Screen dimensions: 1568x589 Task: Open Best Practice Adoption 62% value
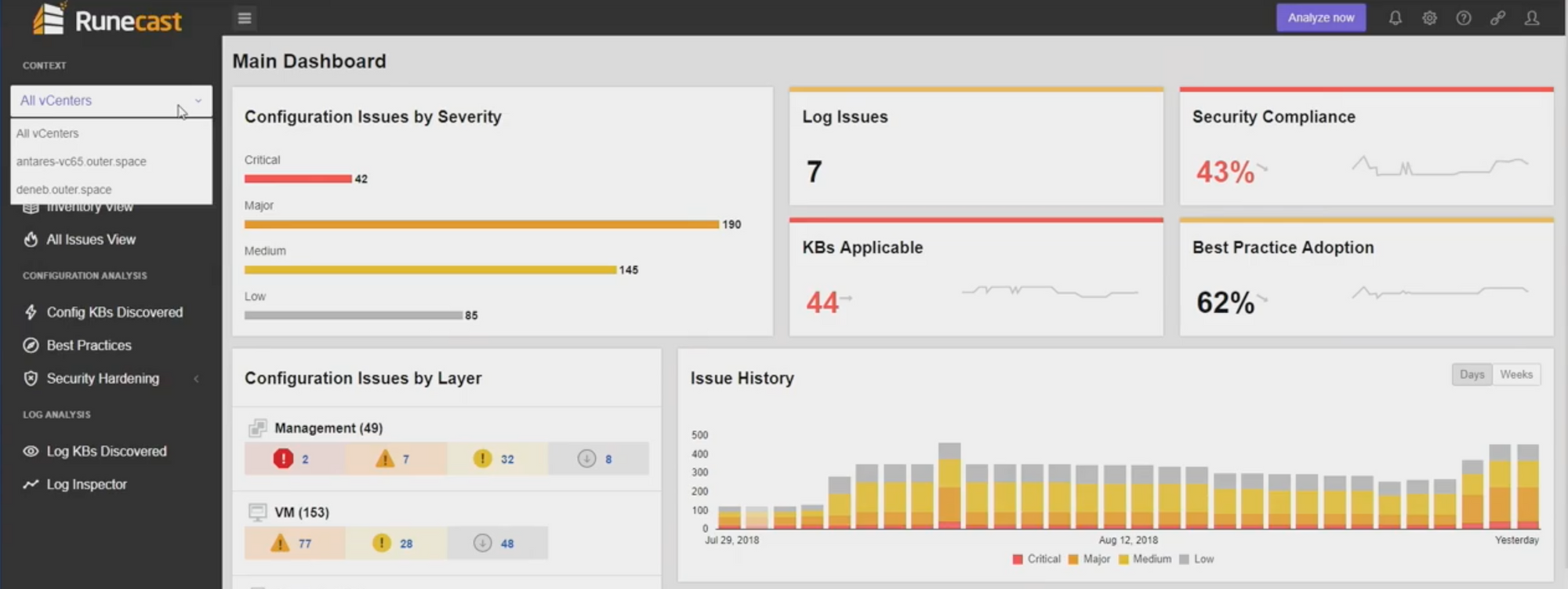[x=1225, y=302]
